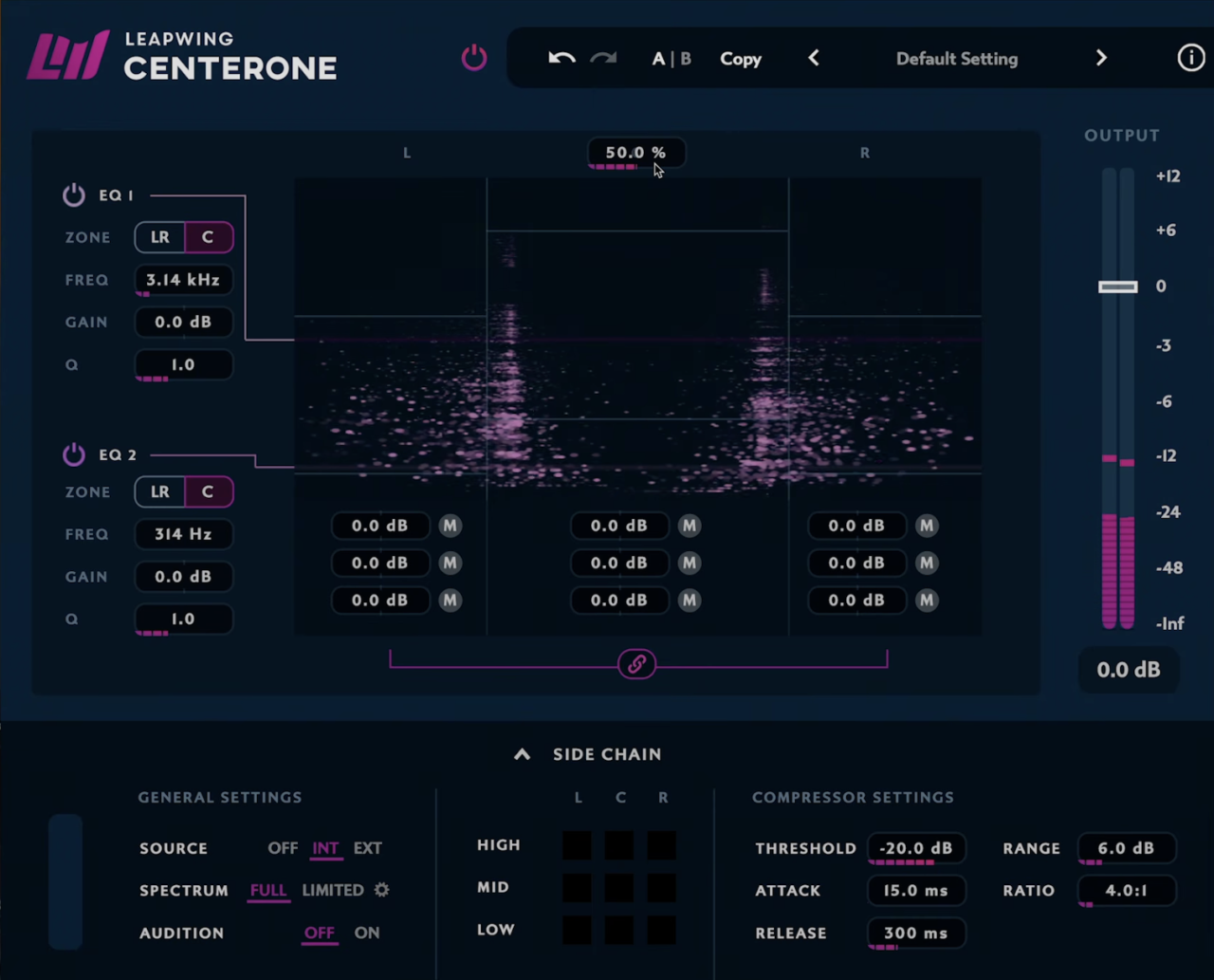Image resolution: width=1214 pixels, height=980 pixels.
Task: Set EQ 2 zone to C
Action: click(x=209, y=491)
